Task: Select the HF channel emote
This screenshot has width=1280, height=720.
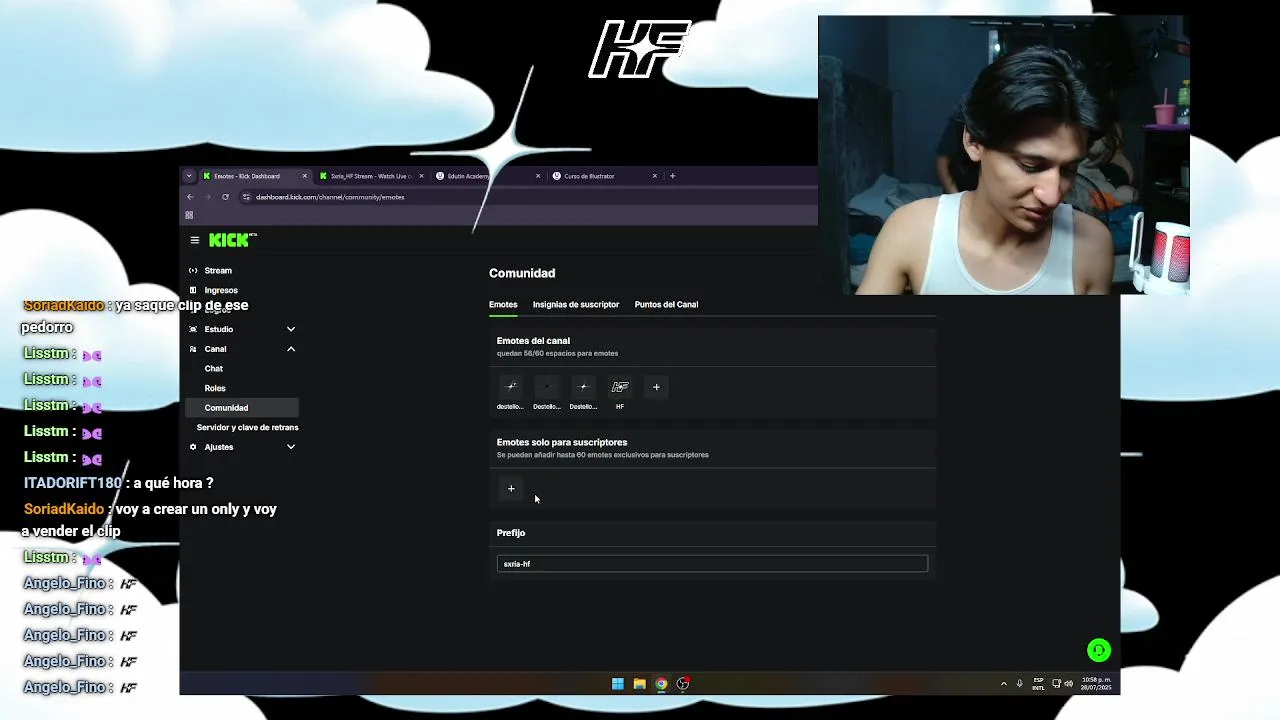Action: tap(620, 387)
